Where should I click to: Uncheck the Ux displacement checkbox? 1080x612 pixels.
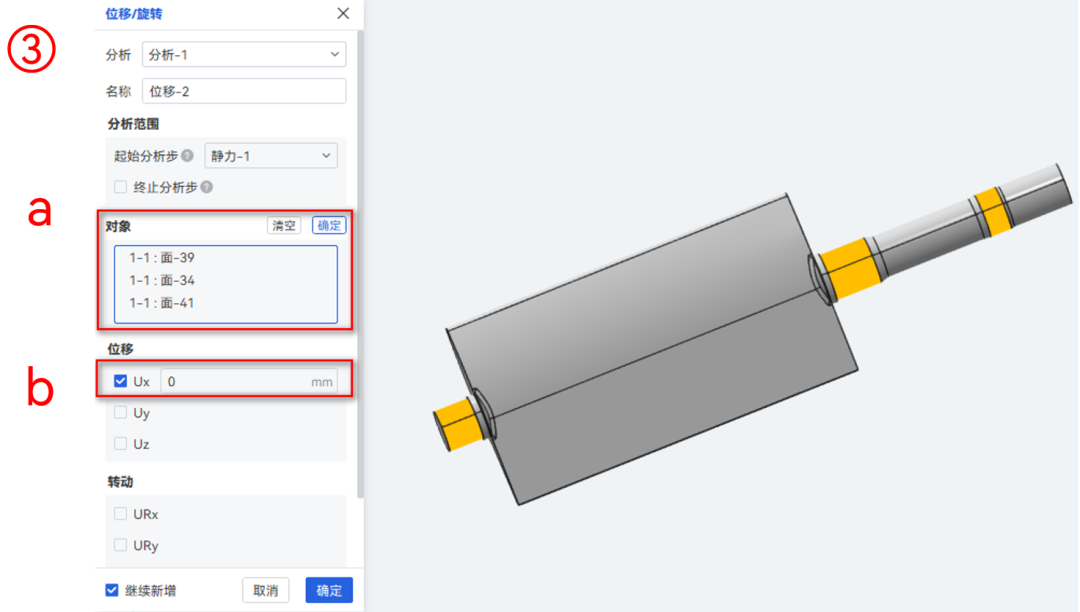point(121,381)
